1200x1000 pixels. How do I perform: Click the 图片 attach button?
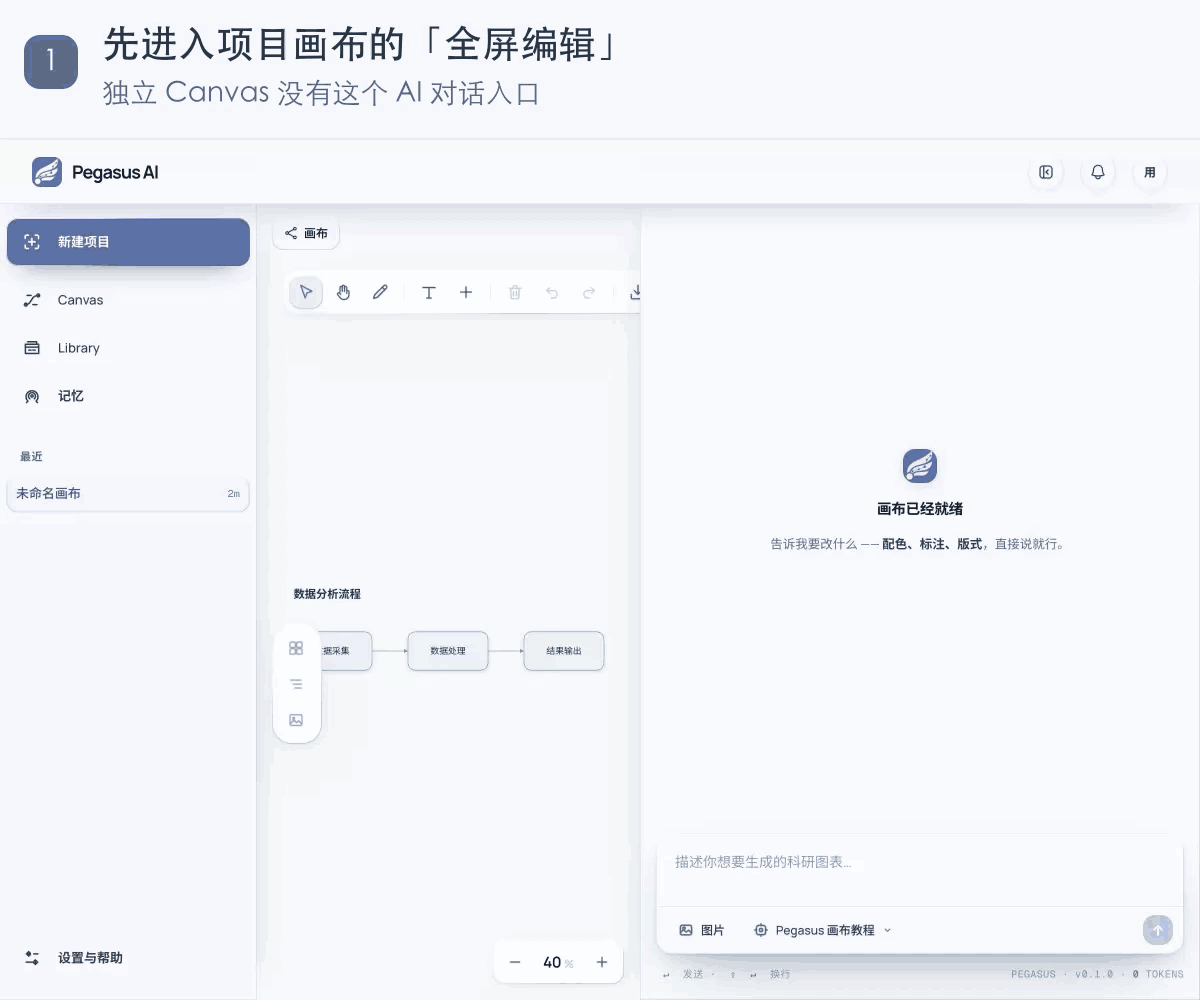point(702,930)
